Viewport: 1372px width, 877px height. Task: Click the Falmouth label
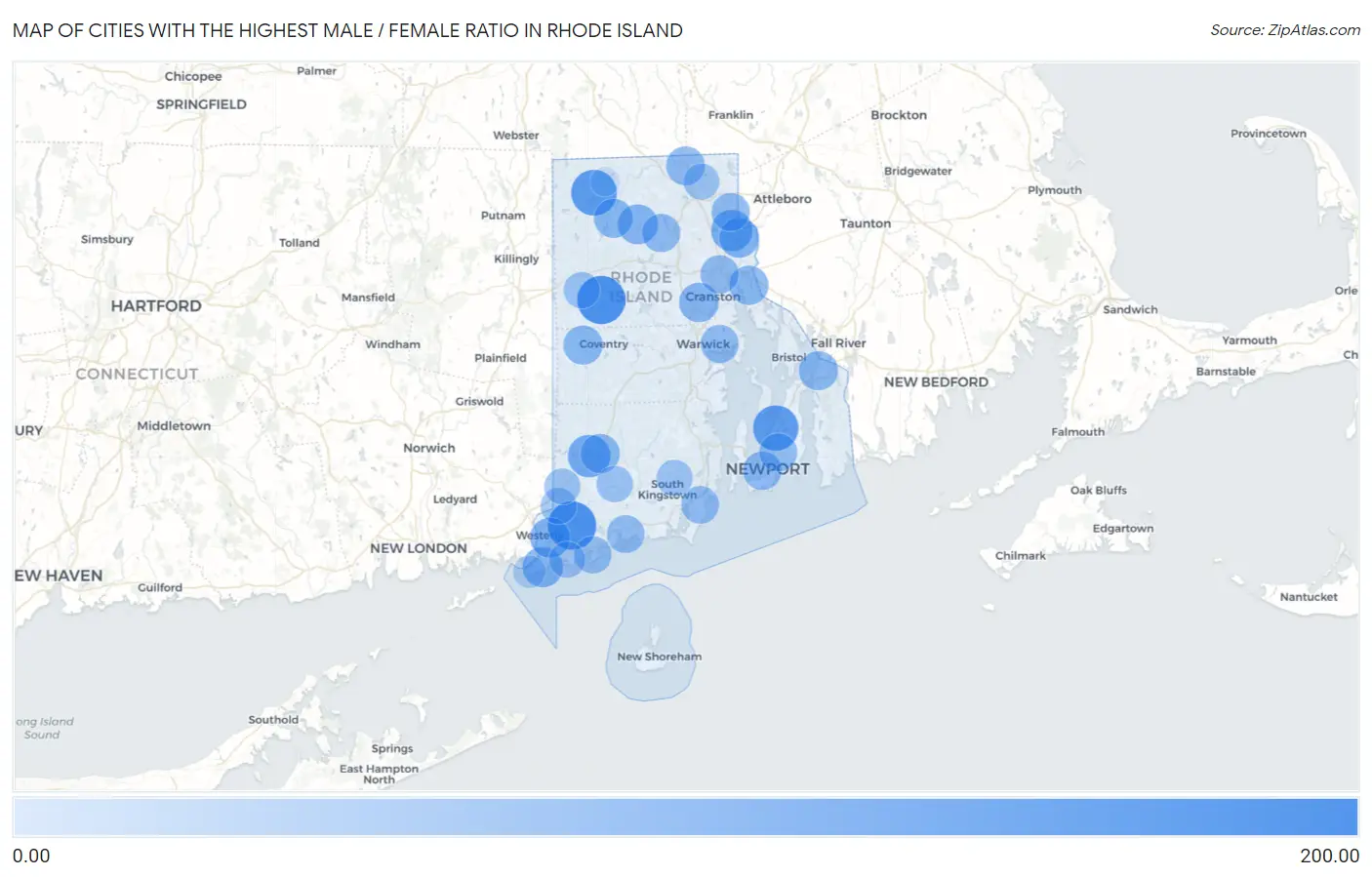(x=1078, y=432)
